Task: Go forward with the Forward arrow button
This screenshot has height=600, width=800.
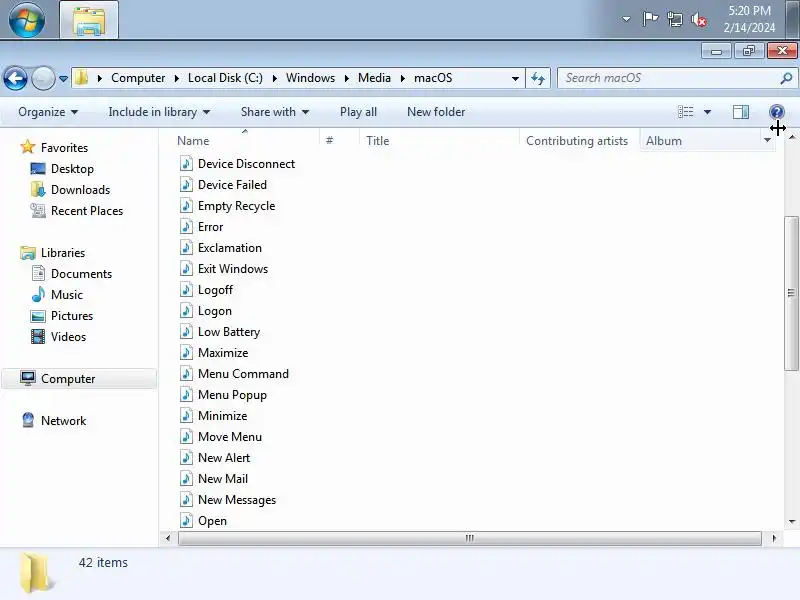Action: (x=43, y=79)
